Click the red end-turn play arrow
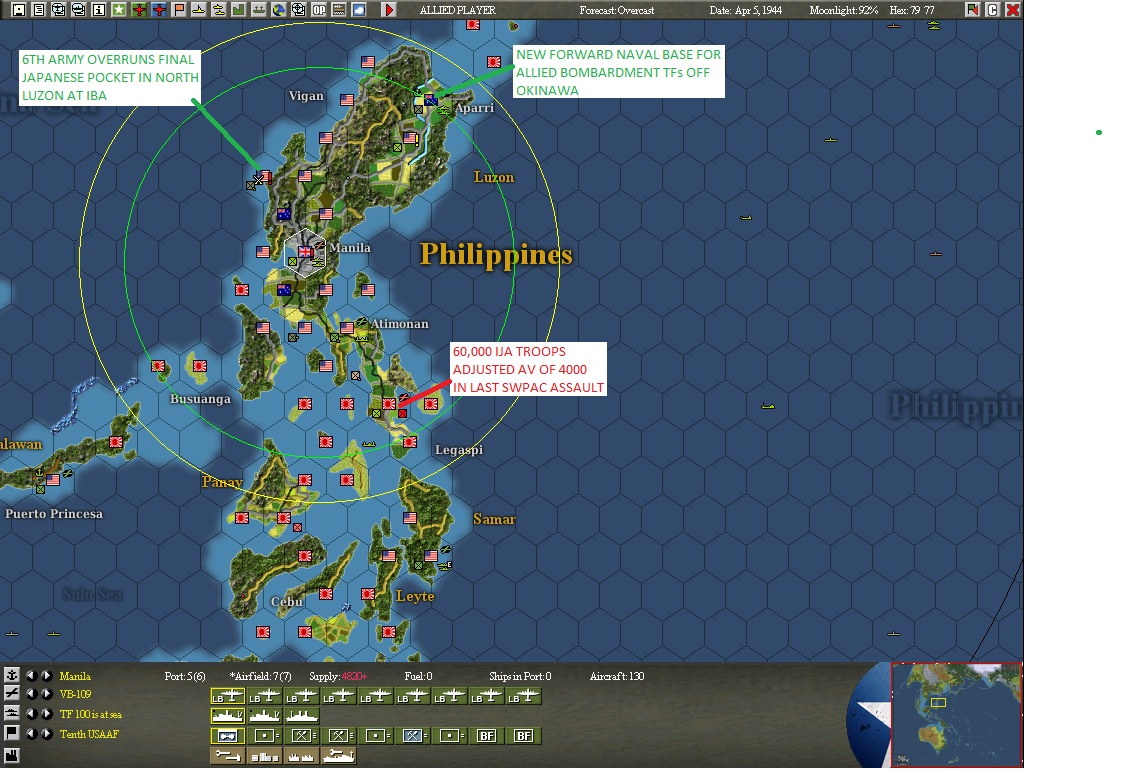Screen dimensions: 1137x774 389,10
